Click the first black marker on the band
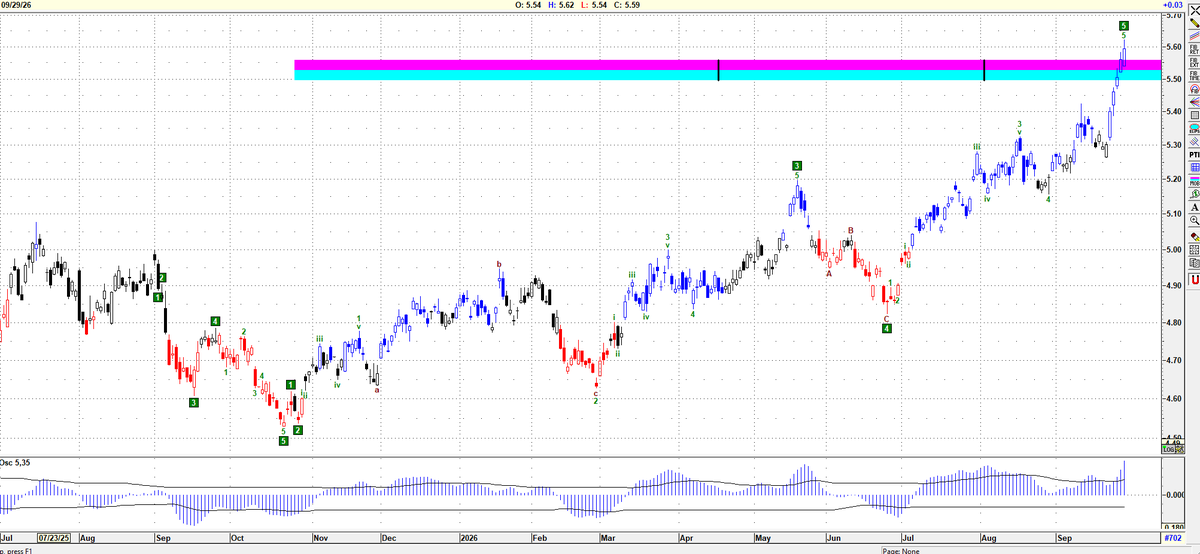1200x554 pixels. [x=719, y=70]
